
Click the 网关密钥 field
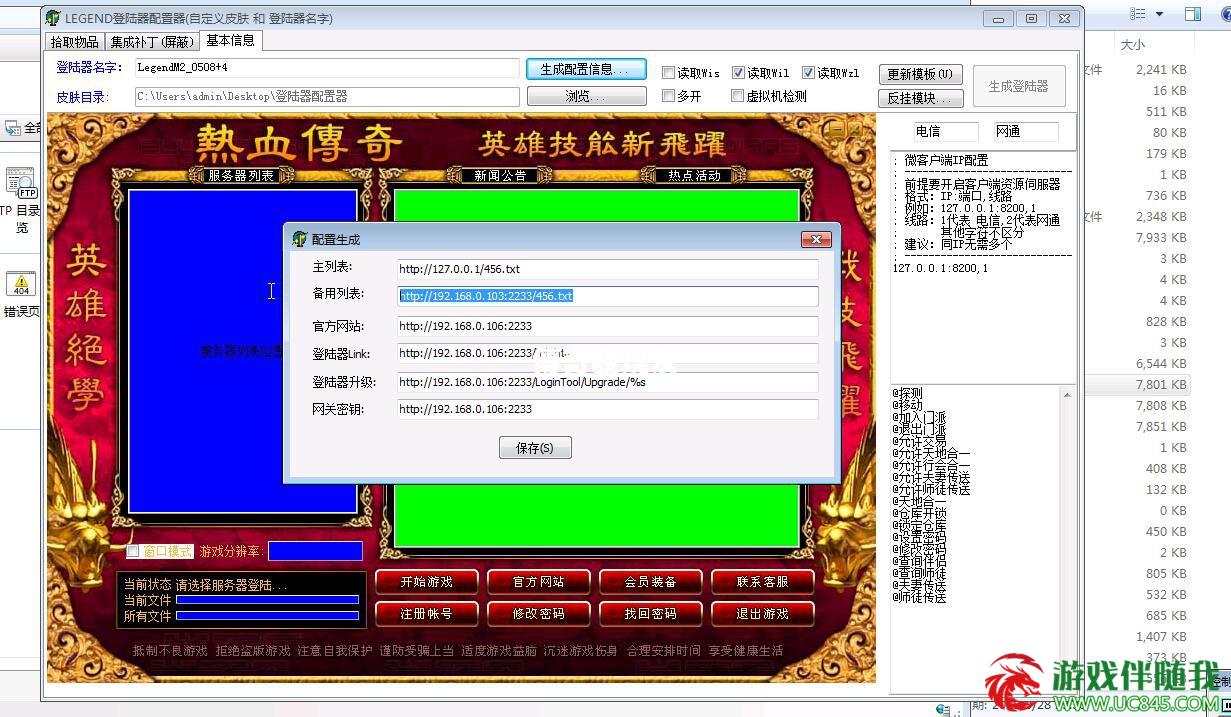607,409
